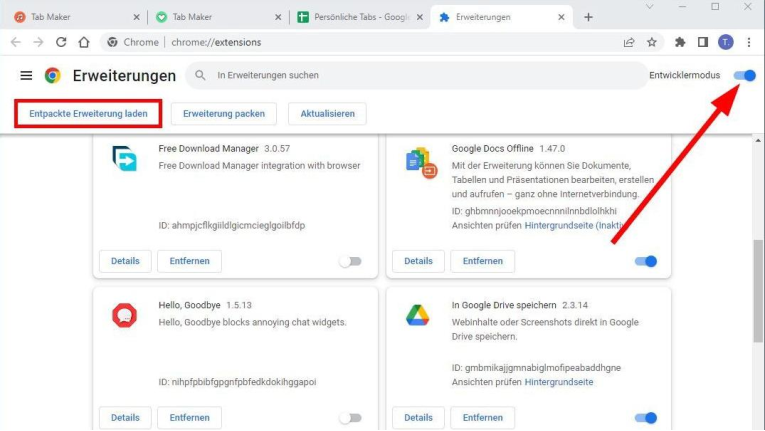Click the Hello, Goodbye version 1.5.13 text
This screenshot has height=431, width=765.
[239, 305]
